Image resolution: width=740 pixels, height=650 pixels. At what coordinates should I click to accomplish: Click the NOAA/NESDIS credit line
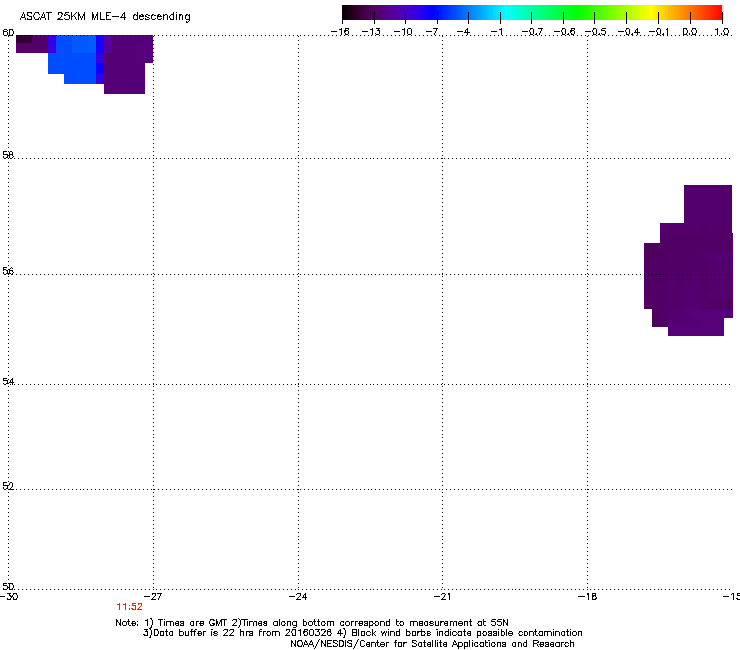pyautogui.click(x=432, y=644)
